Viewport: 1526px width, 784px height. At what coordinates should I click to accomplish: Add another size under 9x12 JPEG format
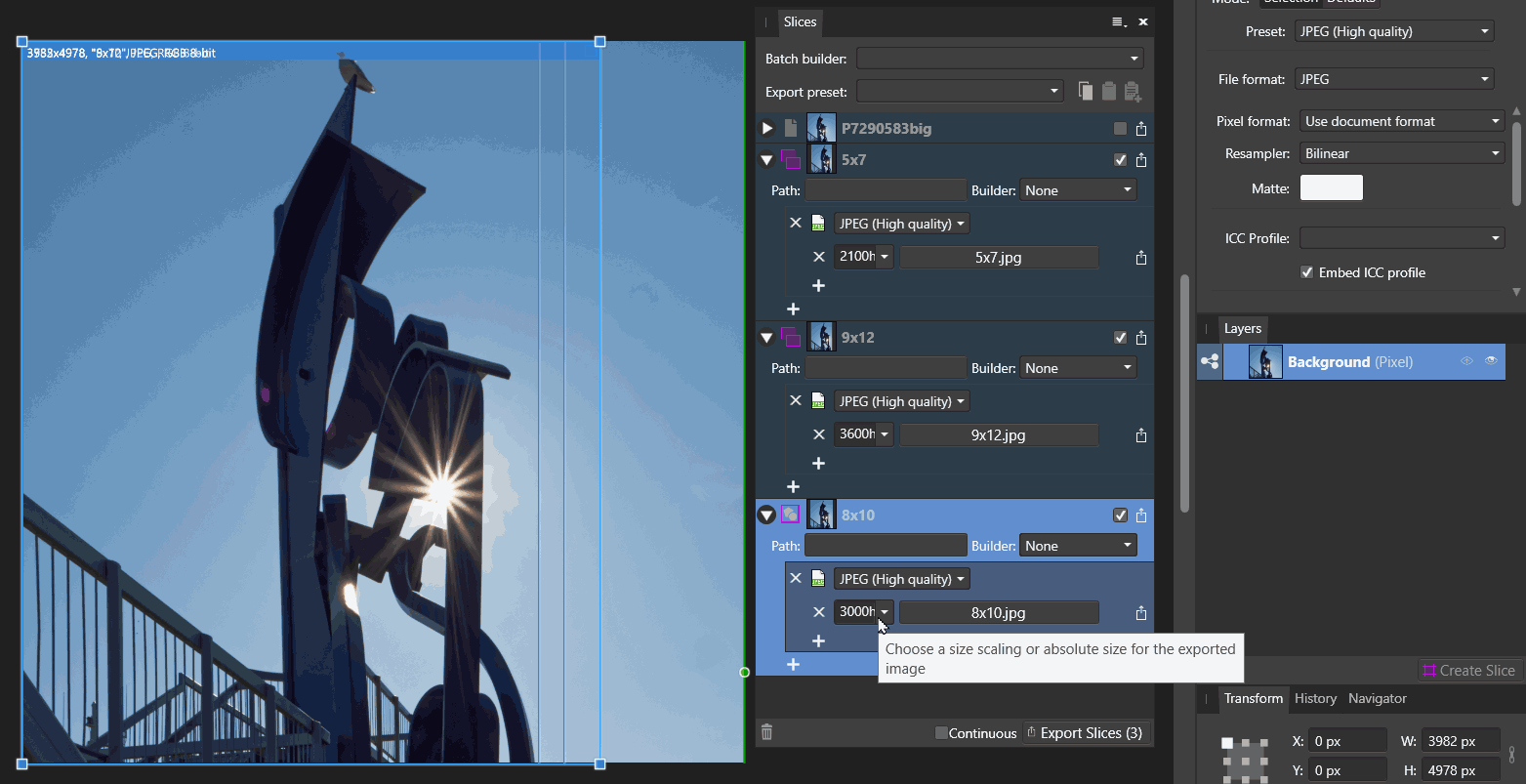tap(819, 464)
